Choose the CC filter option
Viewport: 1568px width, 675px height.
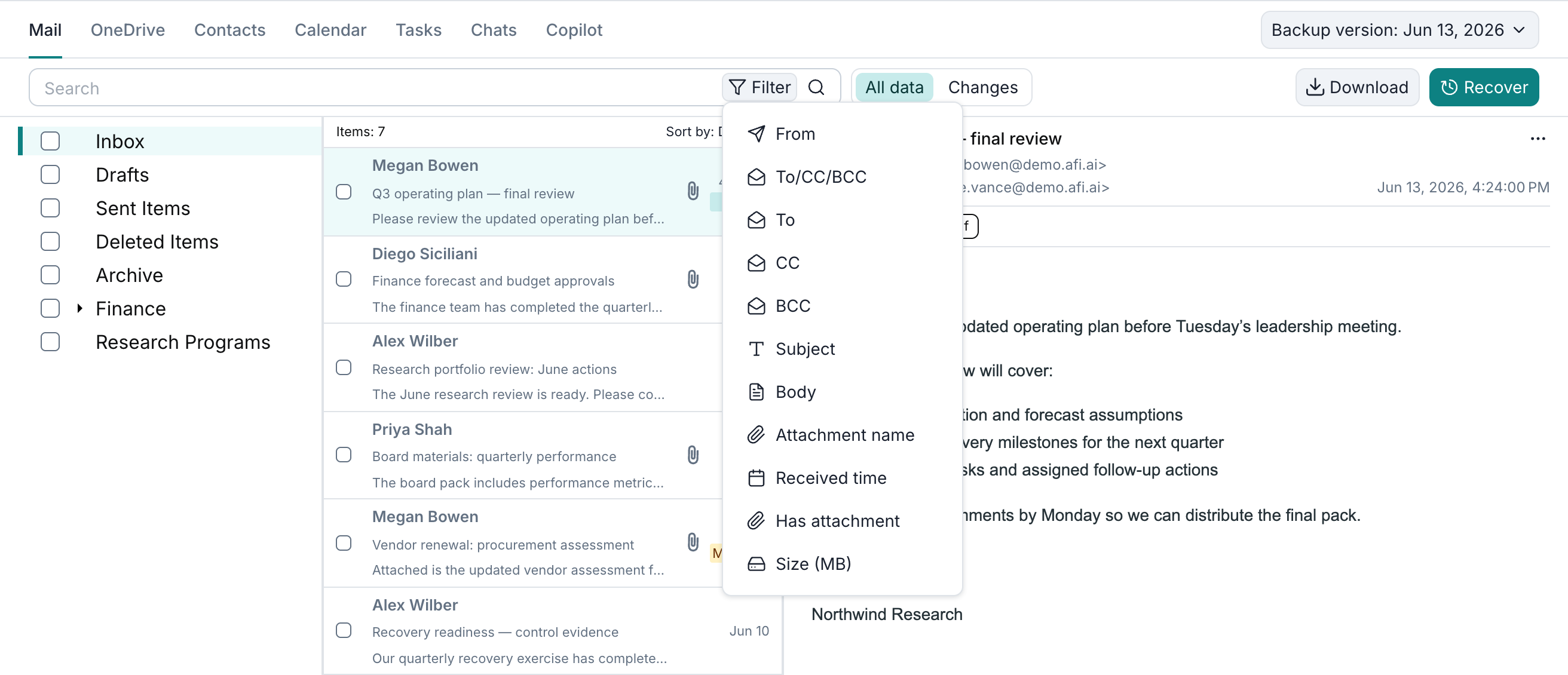coord(843,263)
